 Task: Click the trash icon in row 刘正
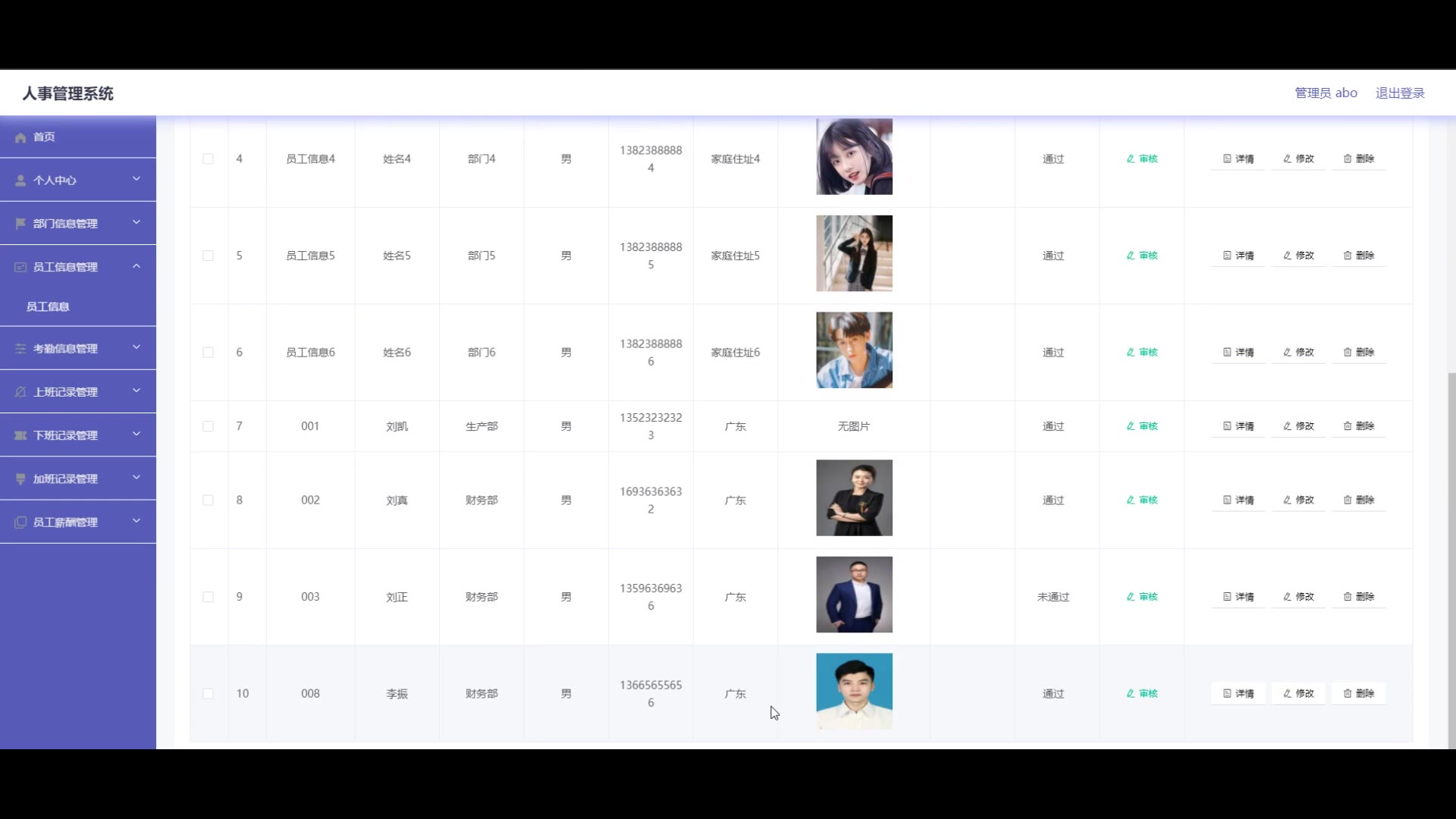pos(1348,597)
